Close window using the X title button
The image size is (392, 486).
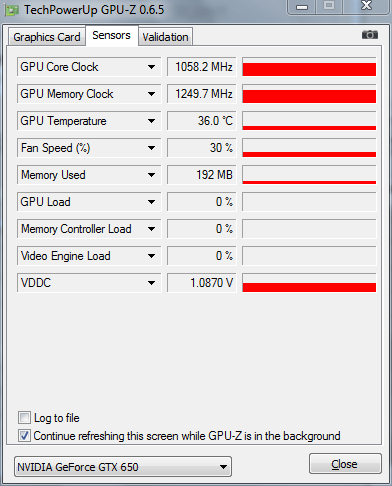367,6
